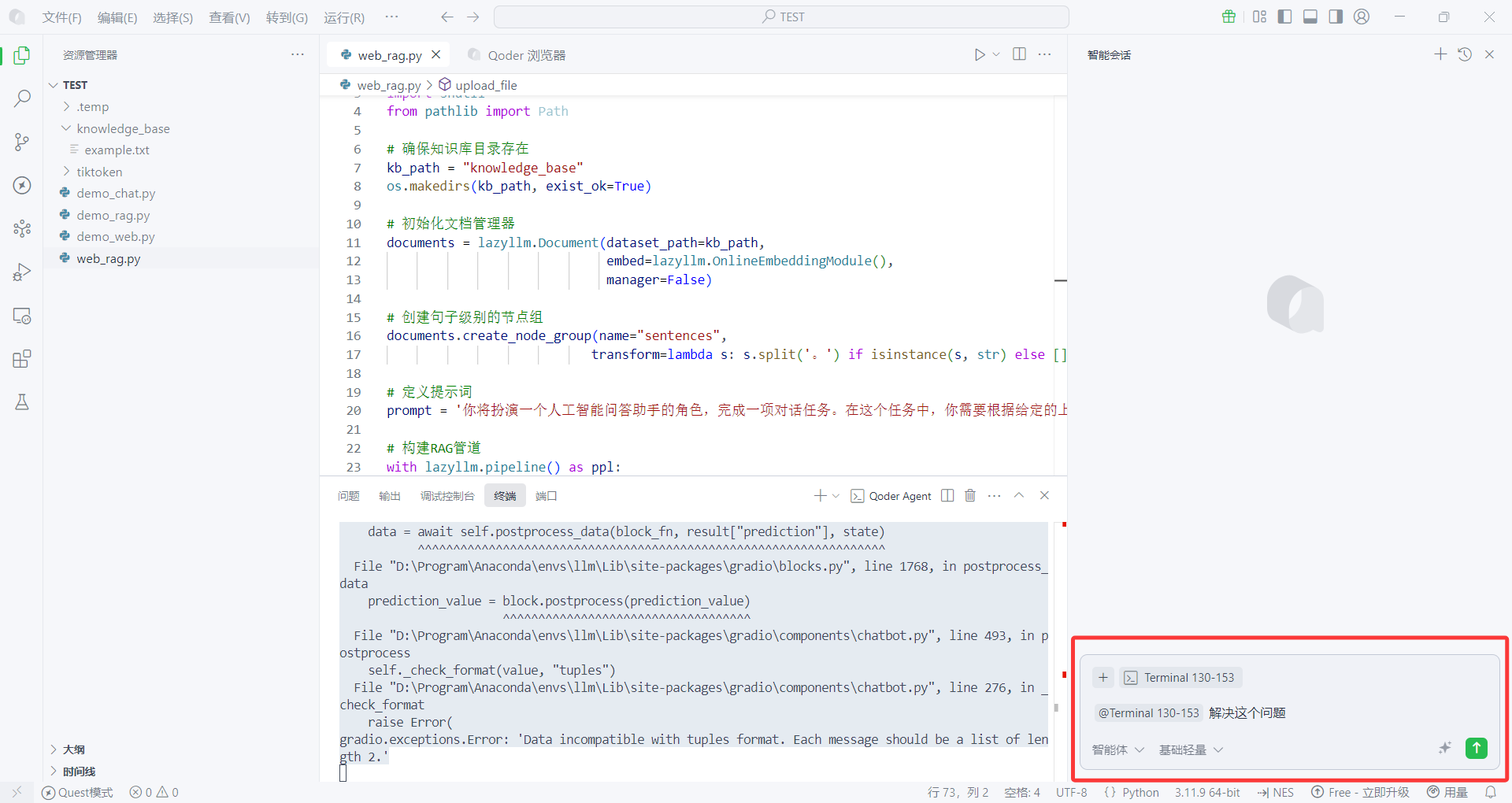Close the web_rag.py editor tab
Viewport: 1512px width, 803px height.
pyautogui.click(x=435, y=54)
